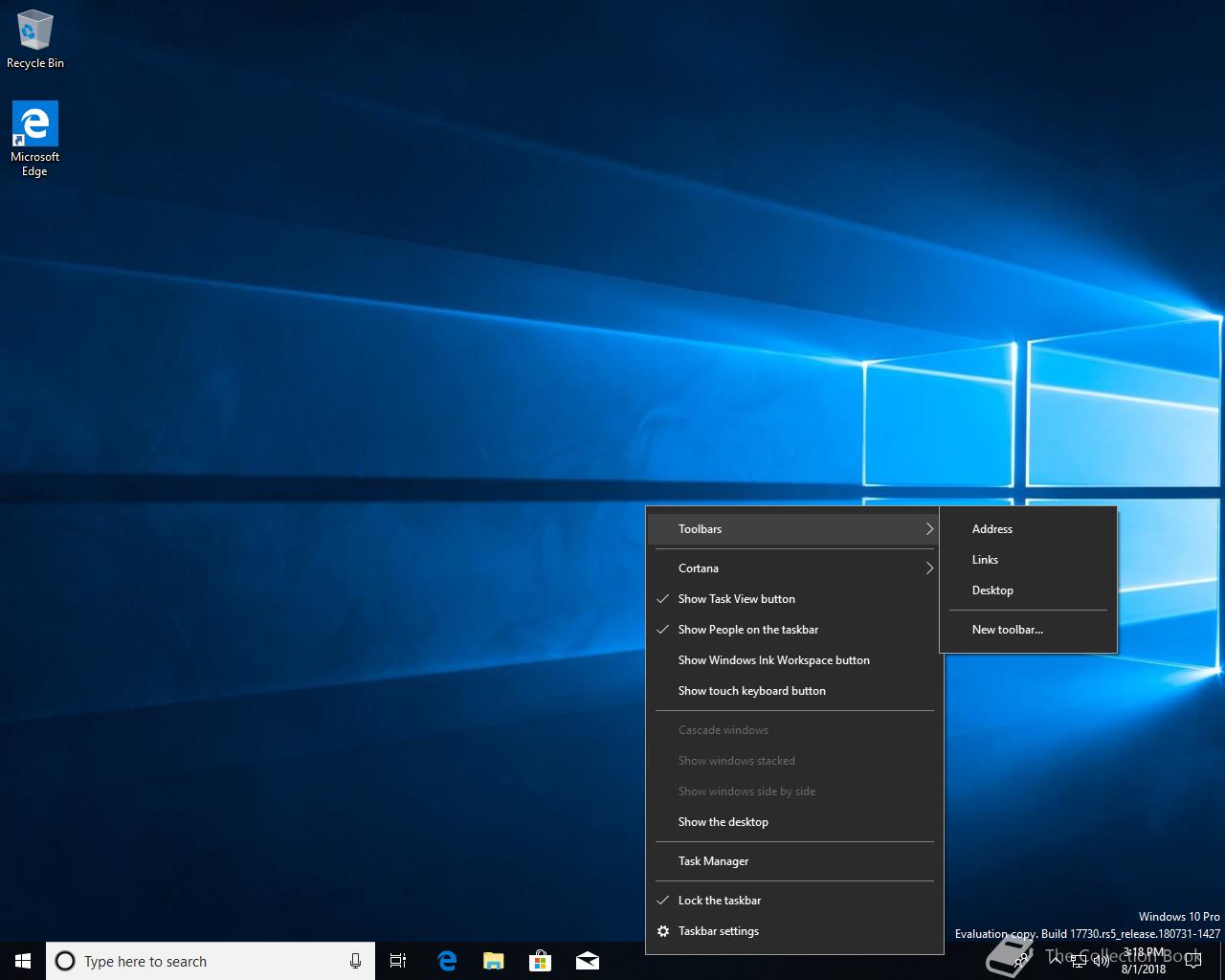Select New toolbar... menu entry
1225x980 pixels.
(x=1007, y=630)
